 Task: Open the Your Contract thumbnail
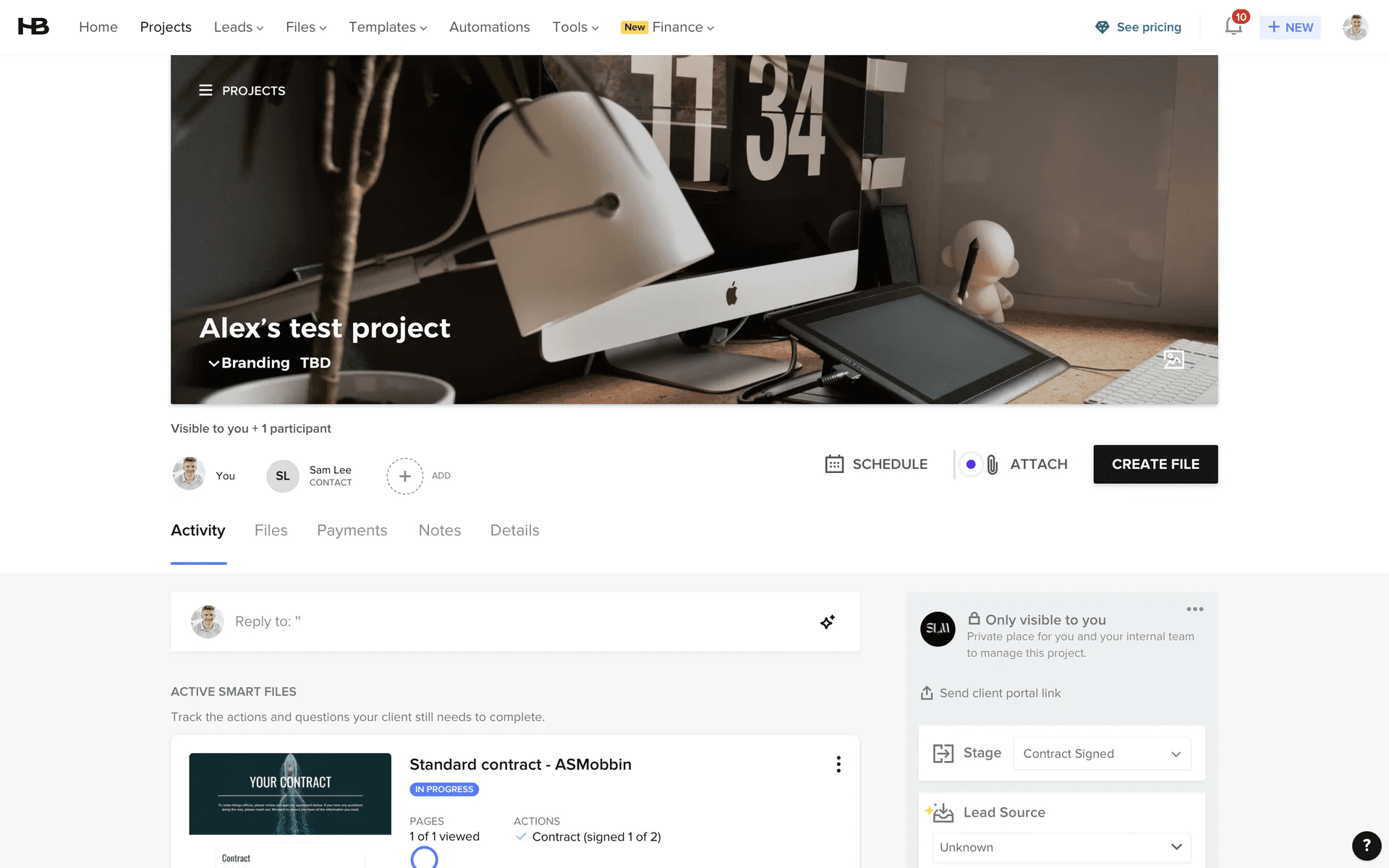click(289, 793)
